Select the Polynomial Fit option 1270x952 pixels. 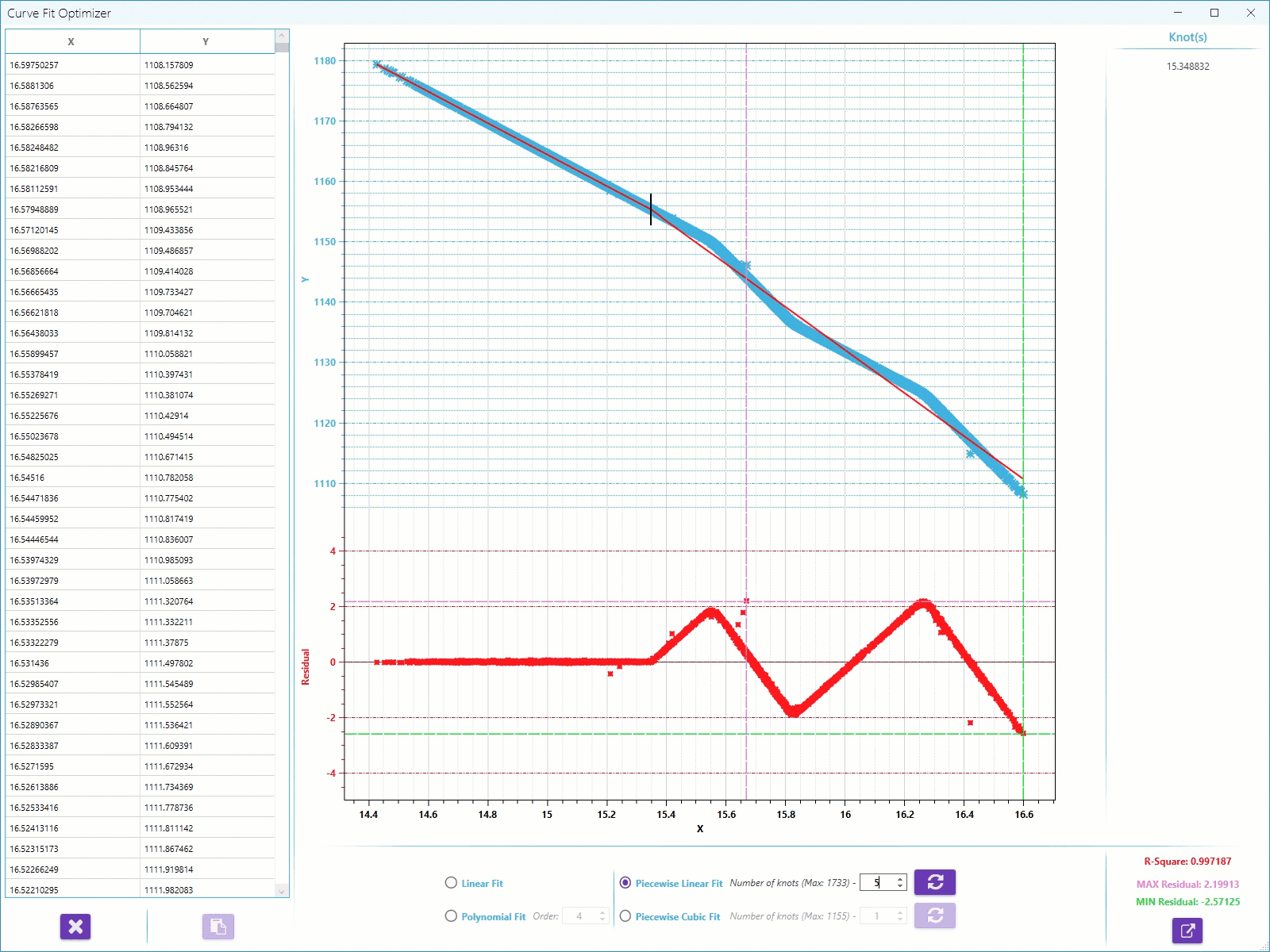coord(451,916)
